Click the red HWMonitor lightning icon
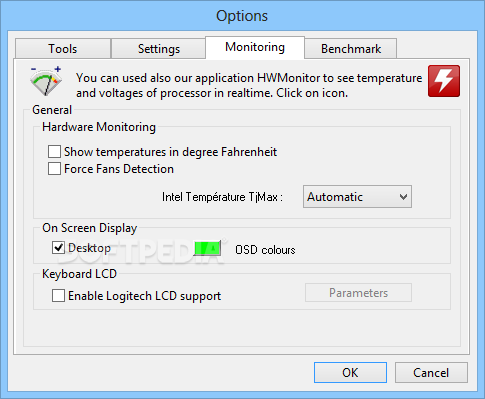Image resolution: width=485 pixels, height=399 pixels. 444,81
